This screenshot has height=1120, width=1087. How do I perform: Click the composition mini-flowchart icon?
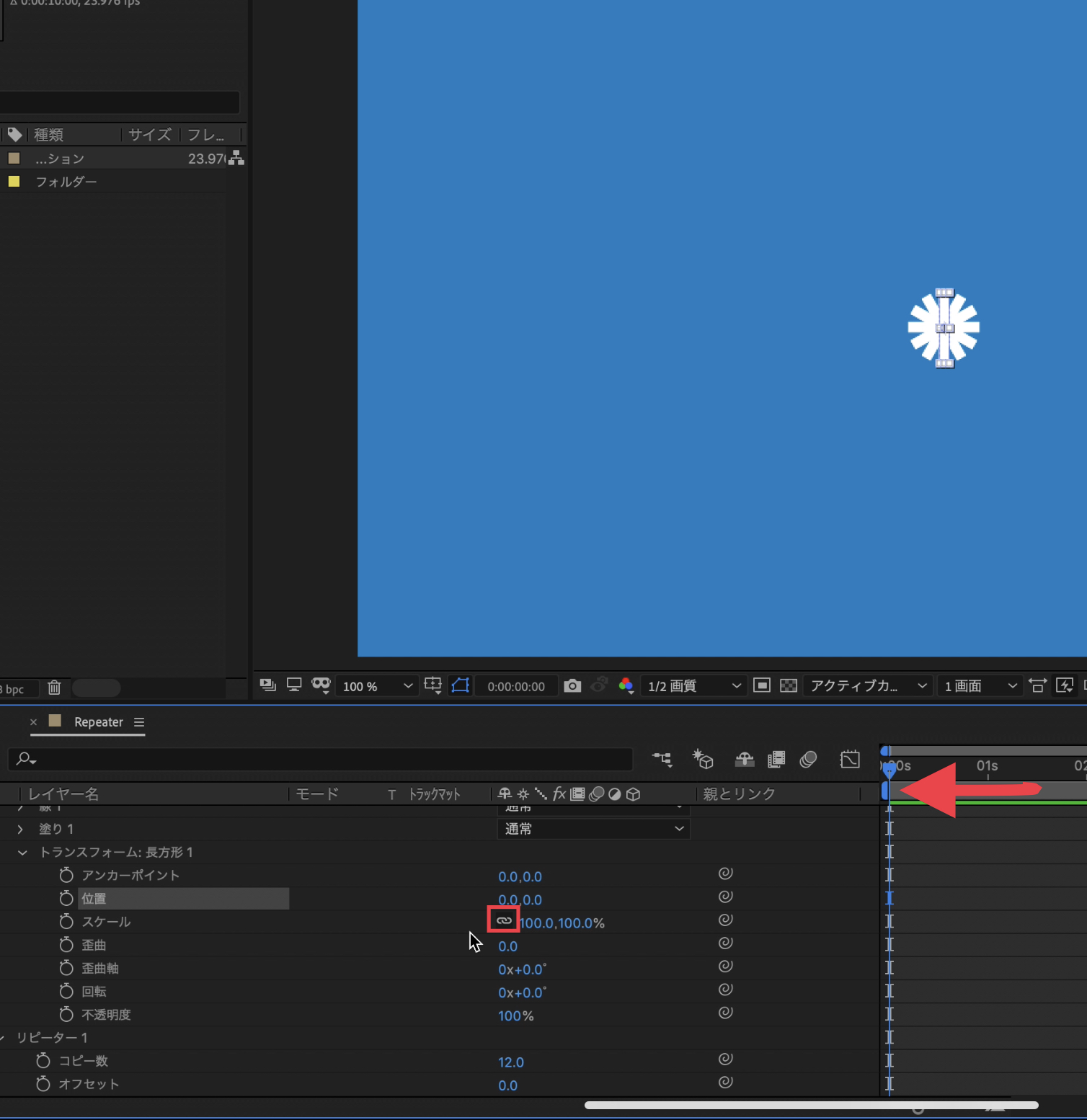click(662, 760)
